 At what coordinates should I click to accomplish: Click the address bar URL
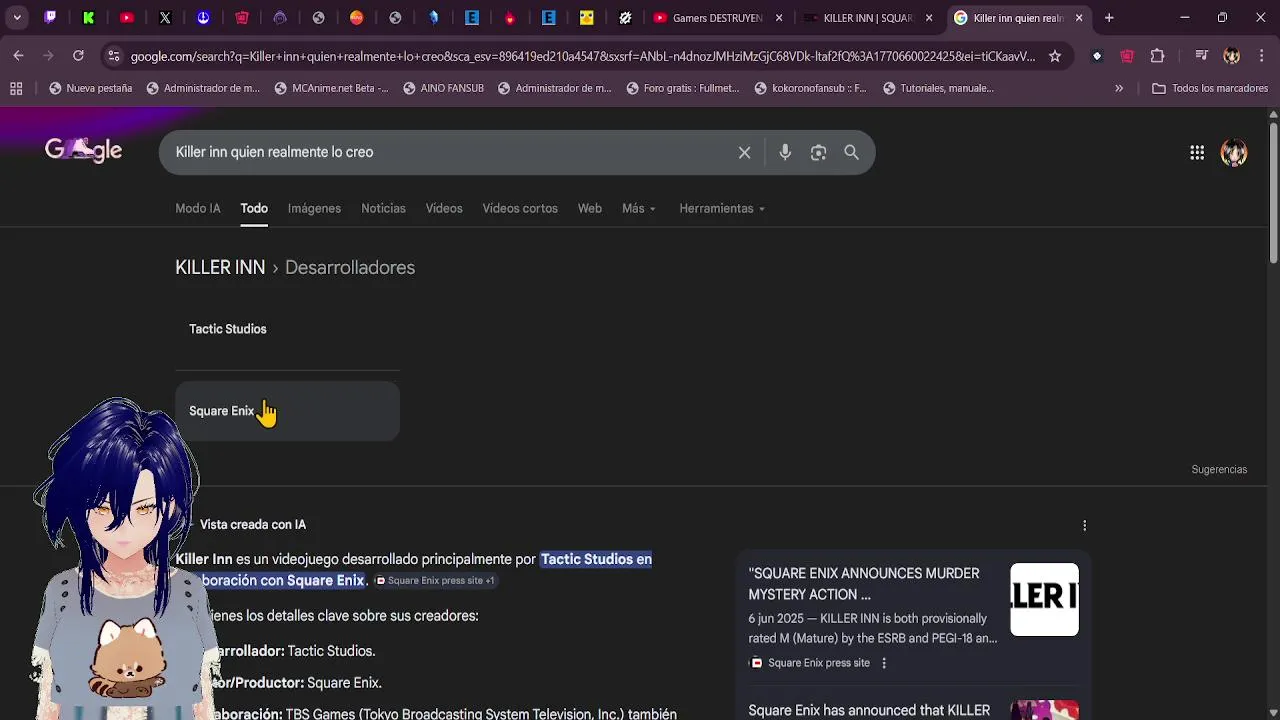(583, 56)
